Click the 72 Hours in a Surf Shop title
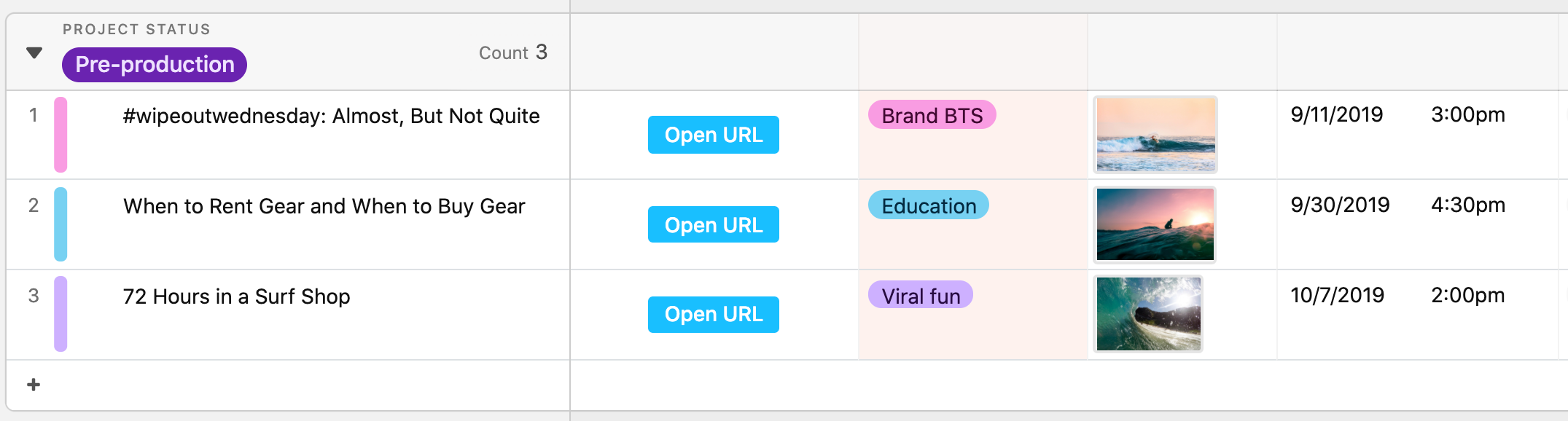Viewport: 1568px width, 421px height. click(x=236, y=296)
